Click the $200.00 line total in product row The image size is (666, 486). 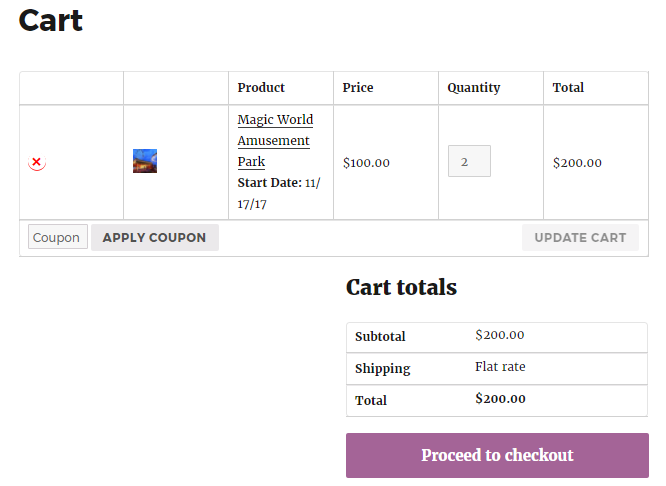pyautogui.click(x=577, y=163)
